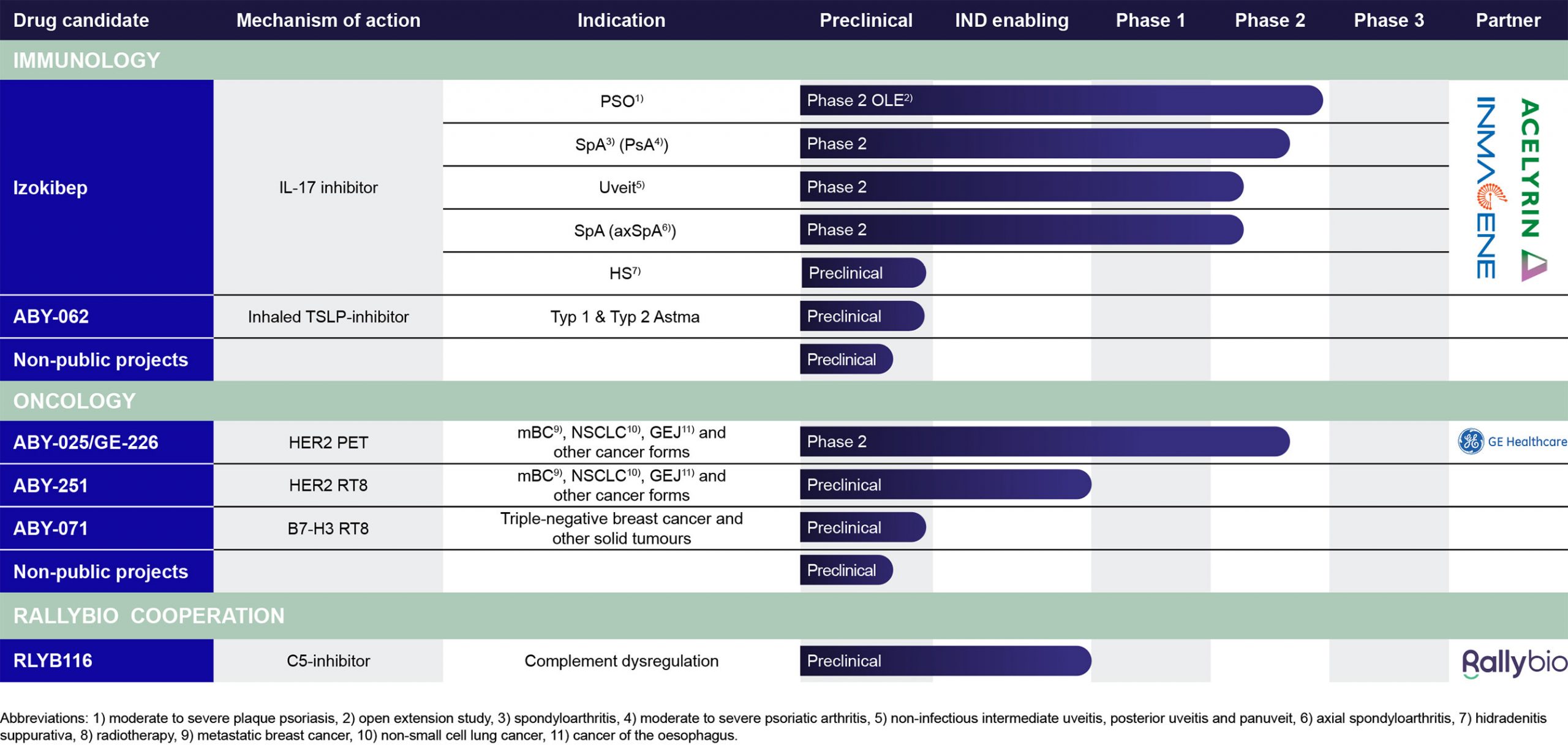The height and width of the screenshot is (748, 1568).
Task: Click the Immunology section header
Action: 86,60
